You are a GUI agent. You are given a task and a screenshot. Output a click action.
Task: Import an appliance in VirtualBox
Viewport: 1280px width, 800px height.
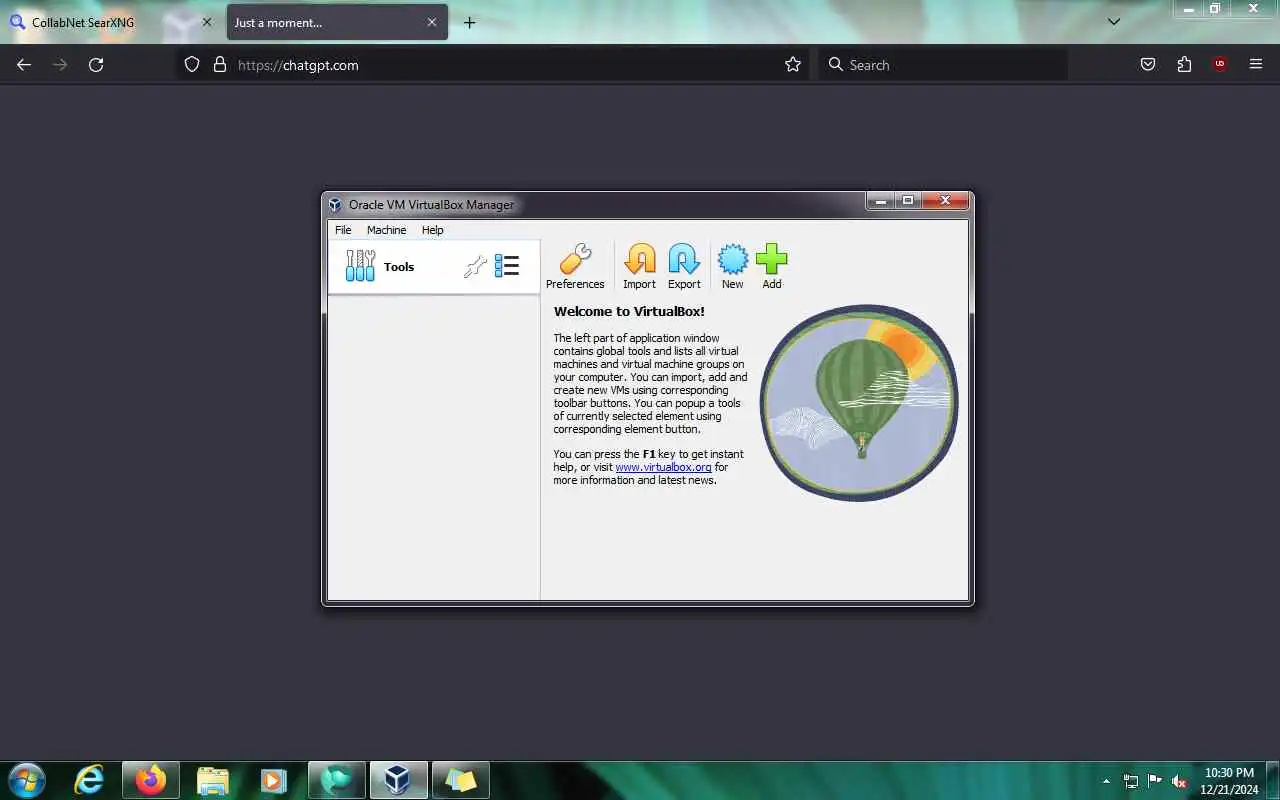pos(639,266)
